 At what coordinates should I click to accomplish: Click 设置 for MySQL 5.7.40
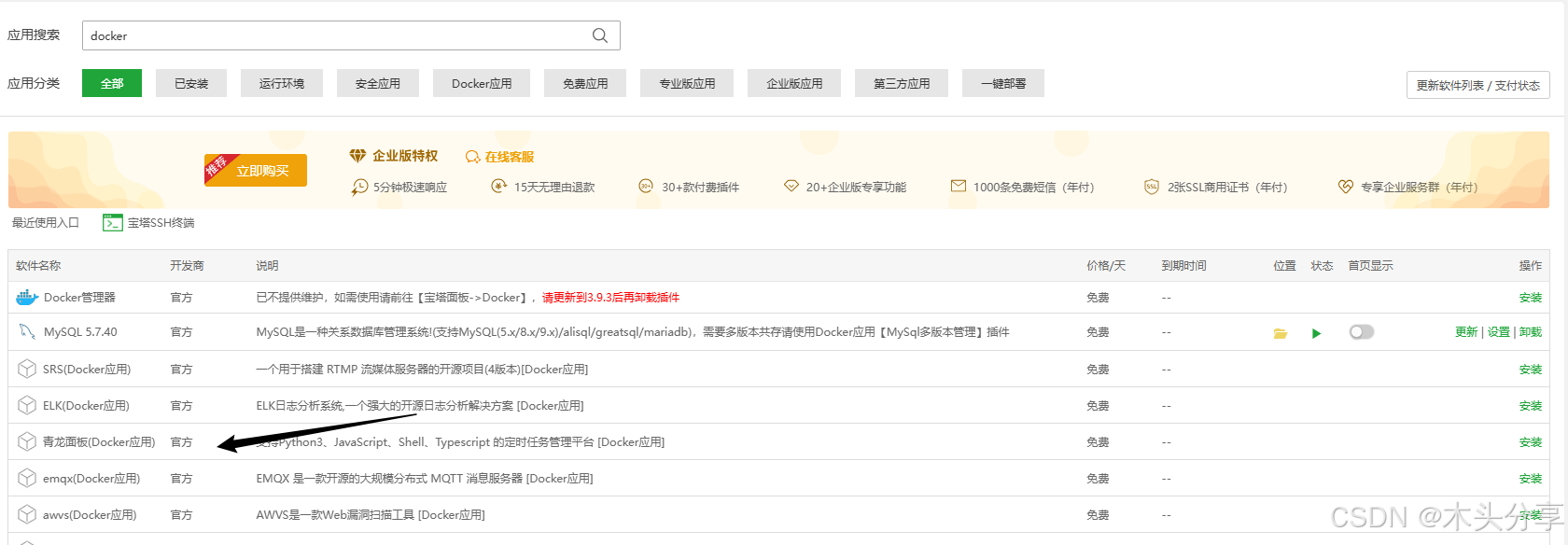[1499, 332]
